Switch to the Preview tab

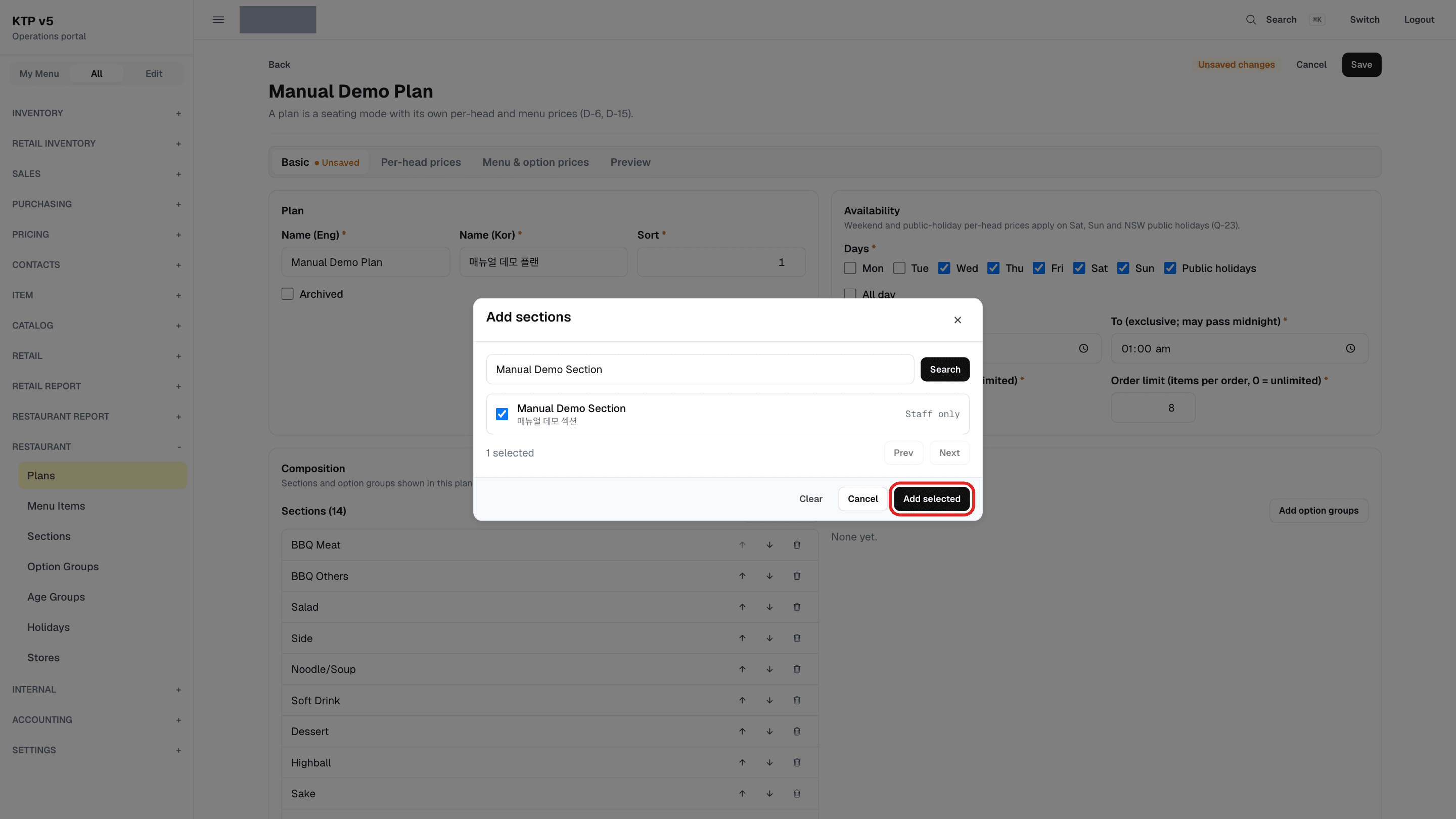630,162
